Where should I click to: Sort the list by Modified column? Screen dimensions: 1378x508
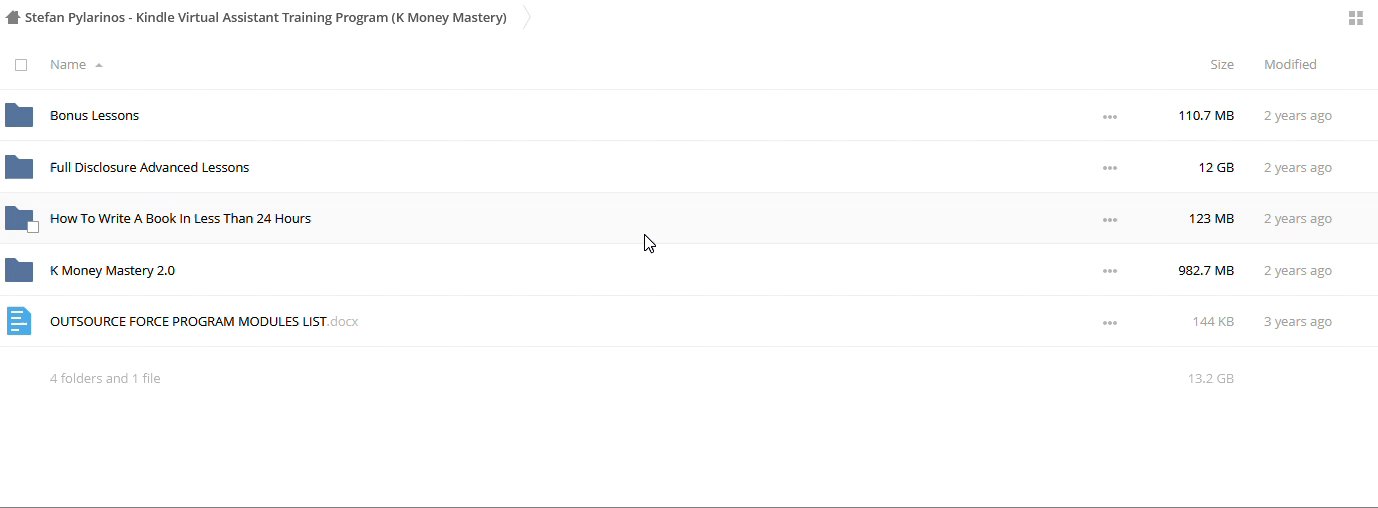tap(1290, 64)
